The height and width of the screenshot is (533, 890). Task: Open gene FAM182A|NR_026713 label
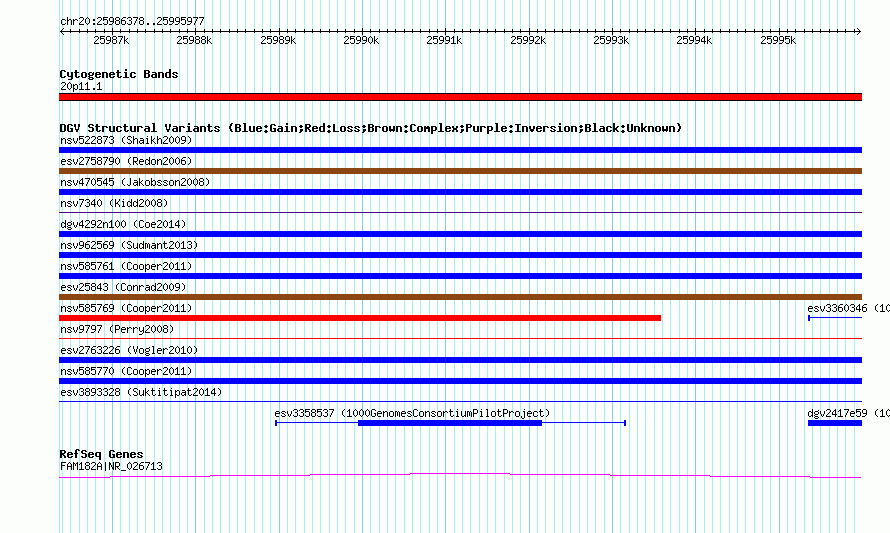[x=111, y=467]
